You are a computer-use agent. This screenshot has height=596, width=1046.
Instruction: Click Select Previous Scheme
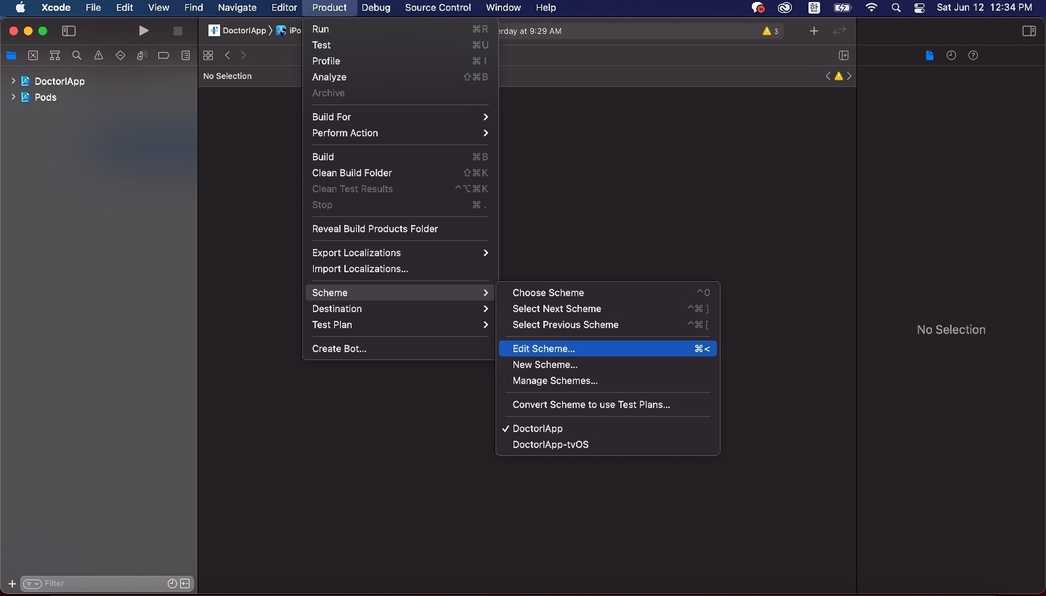608,325
